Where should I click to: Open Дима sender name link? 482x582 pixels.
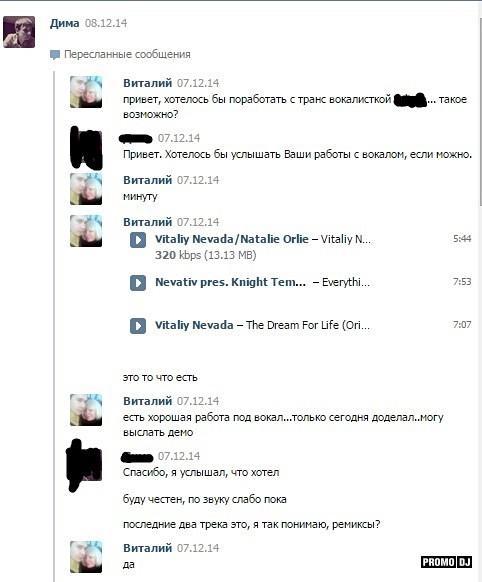pos(65,23)
